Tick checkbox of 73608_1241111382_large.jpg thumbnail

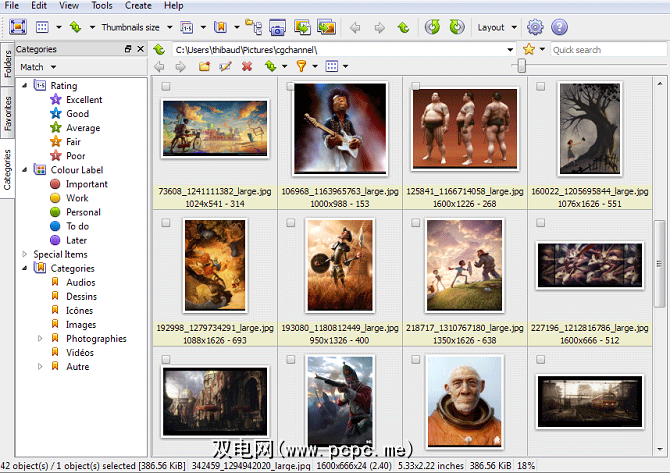[x=166, y=87]
